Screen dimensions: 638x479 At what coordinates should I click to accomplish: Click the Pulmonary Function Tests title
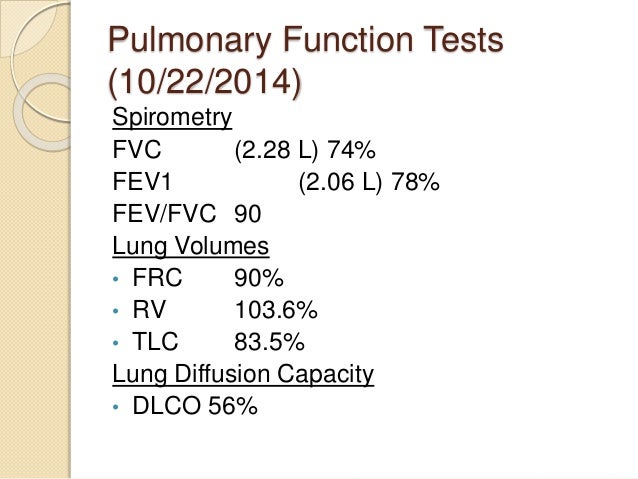coord(306,39)
